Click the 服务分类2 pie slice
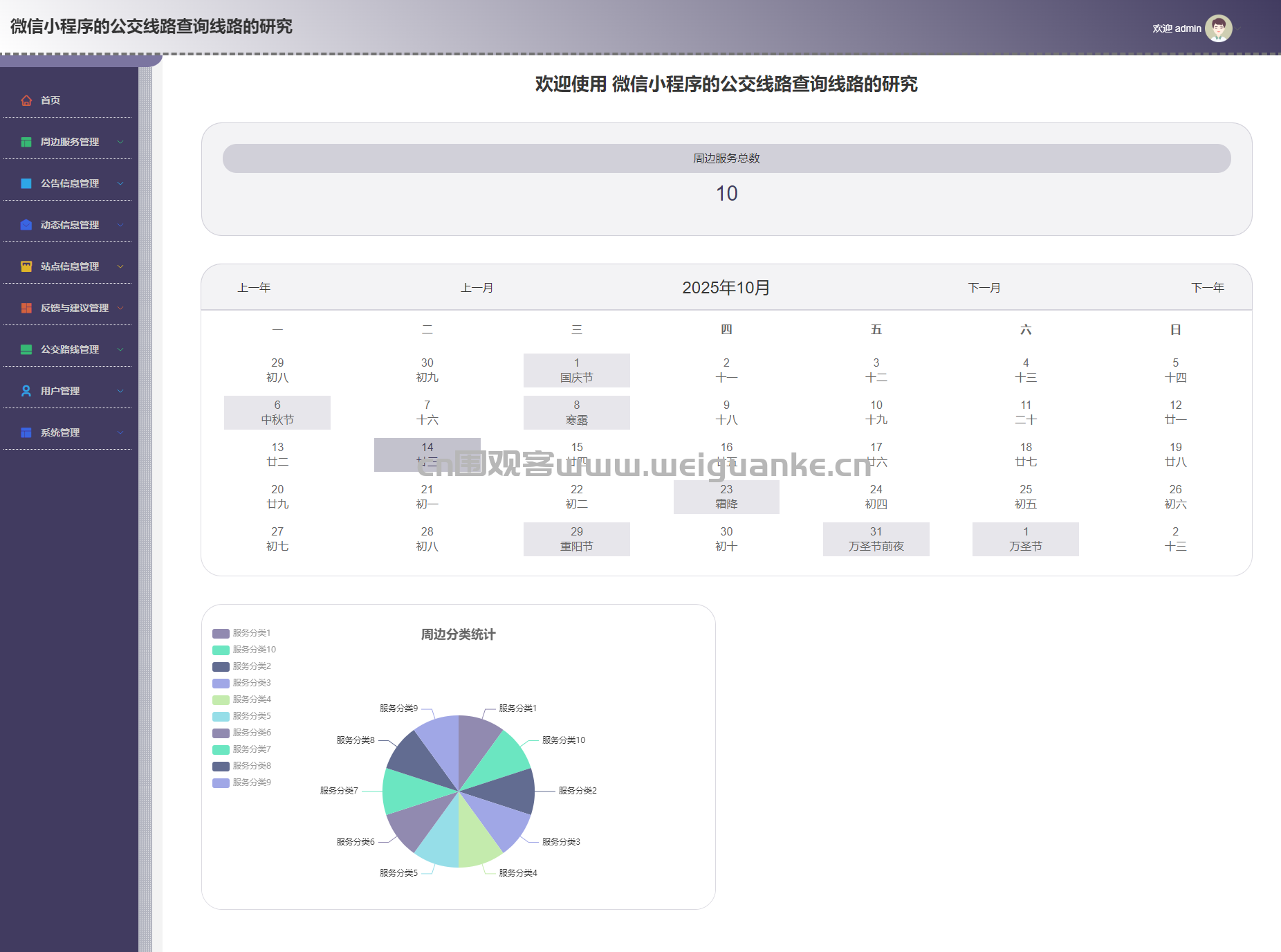 click(x=508, y=791)
